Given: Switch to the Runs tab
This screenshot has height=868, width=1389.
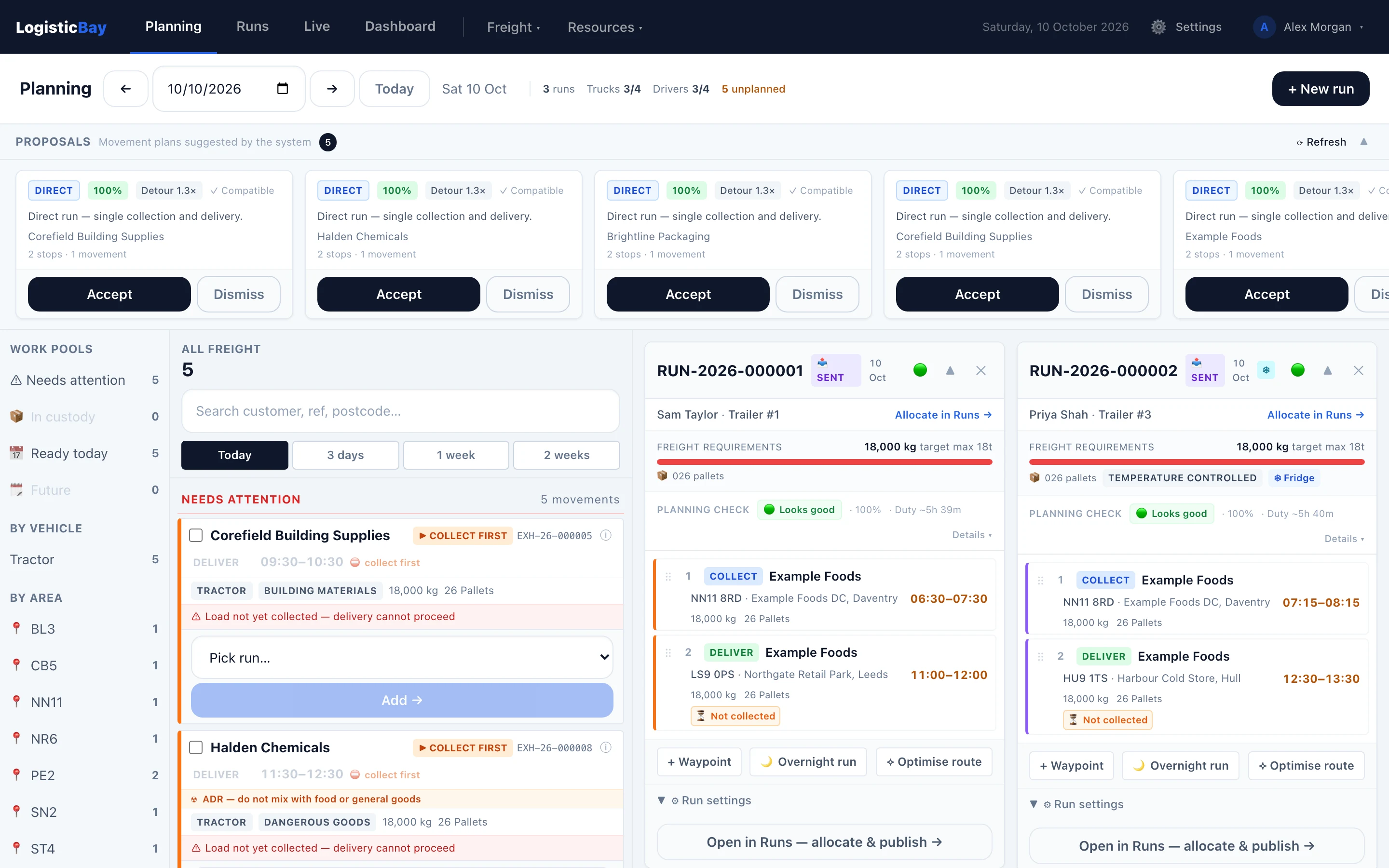Looking at the screenshot, I should [253, 27].
